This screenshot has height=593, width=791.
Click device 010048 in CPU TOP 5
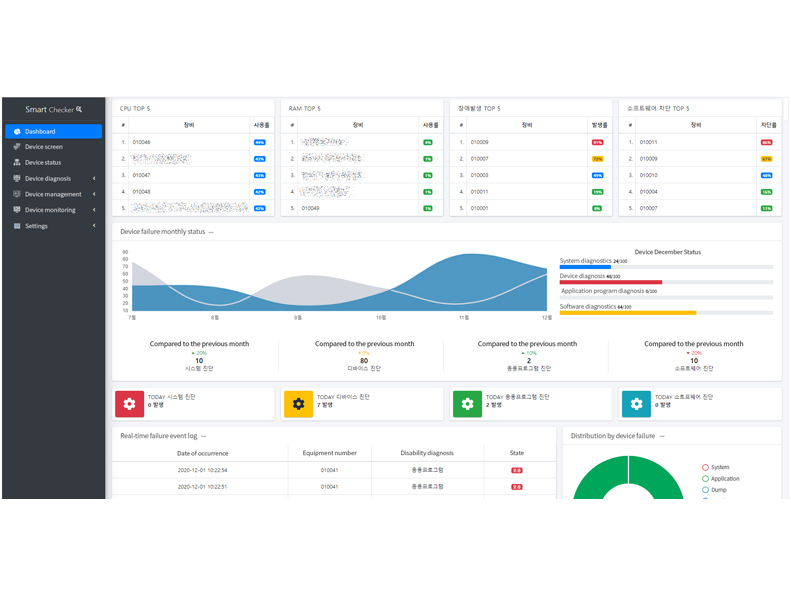click(141, 192)
